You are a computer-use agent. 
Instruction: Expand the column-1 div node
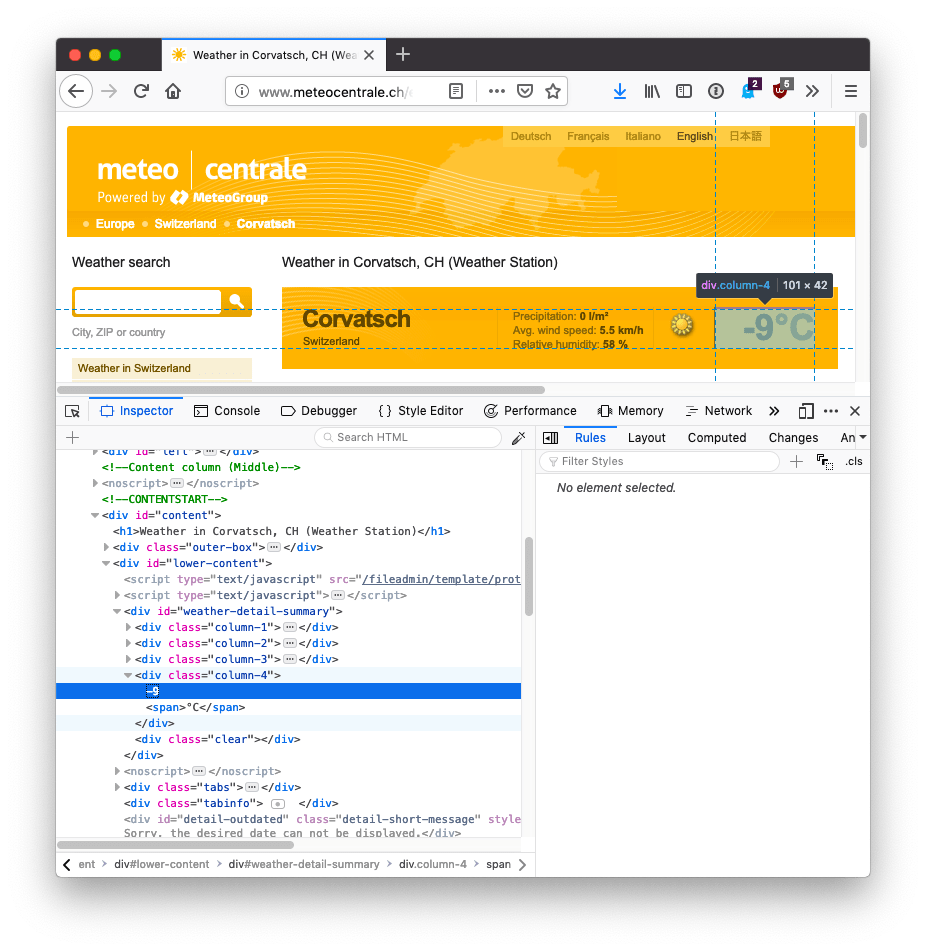pyautogui.click(x=128, y=627)
